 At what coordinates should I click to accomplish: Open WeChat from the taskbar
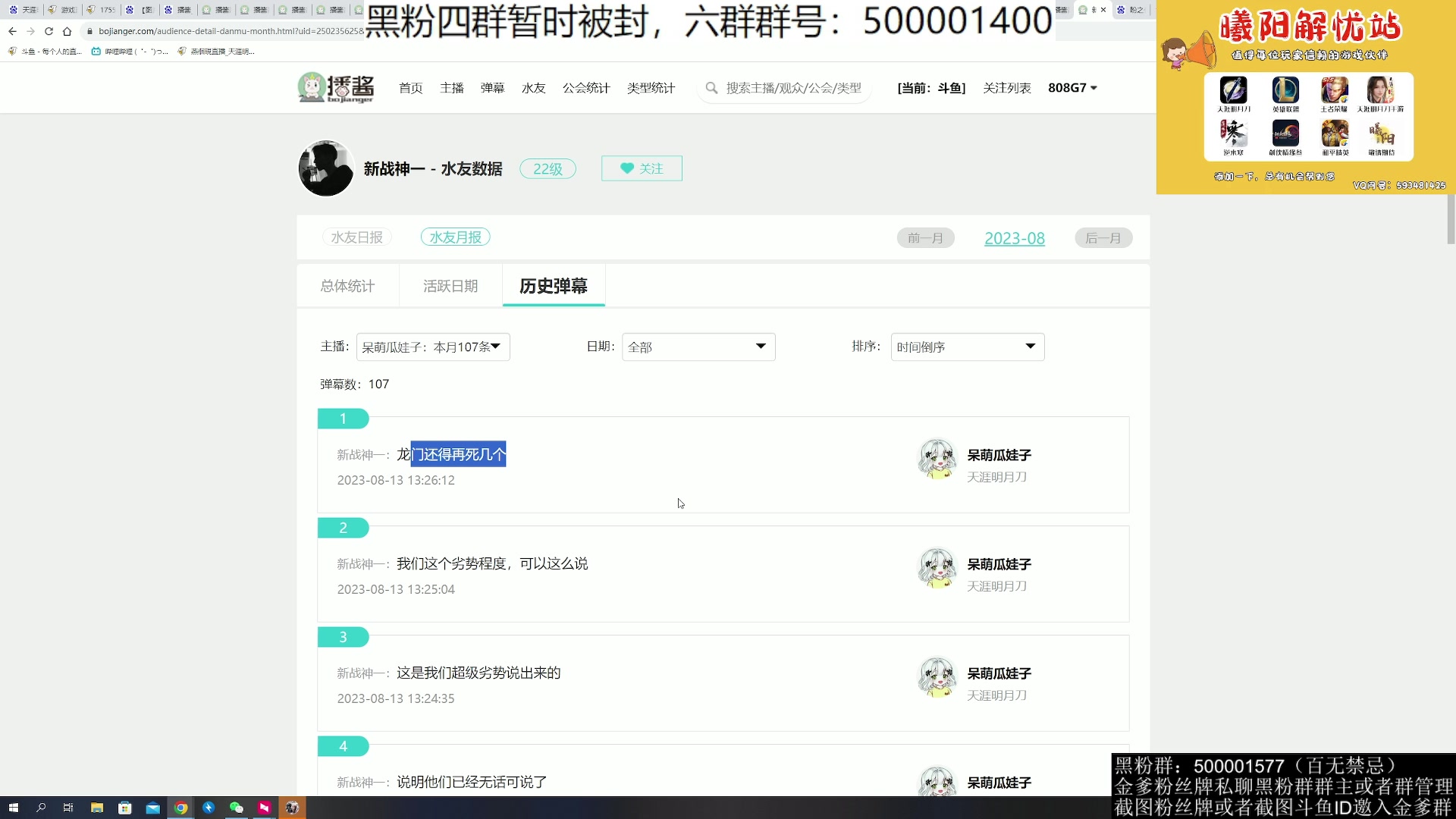point(237,808)
